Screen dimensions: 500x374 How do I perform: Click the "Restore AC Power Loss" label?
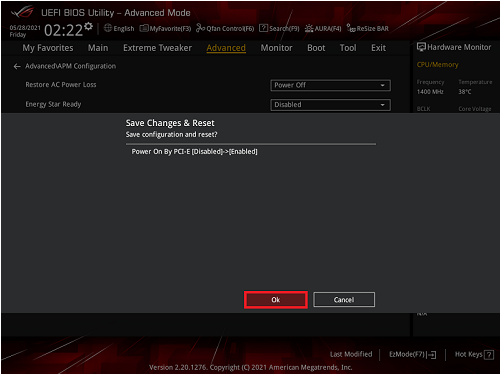coord(61,85)
